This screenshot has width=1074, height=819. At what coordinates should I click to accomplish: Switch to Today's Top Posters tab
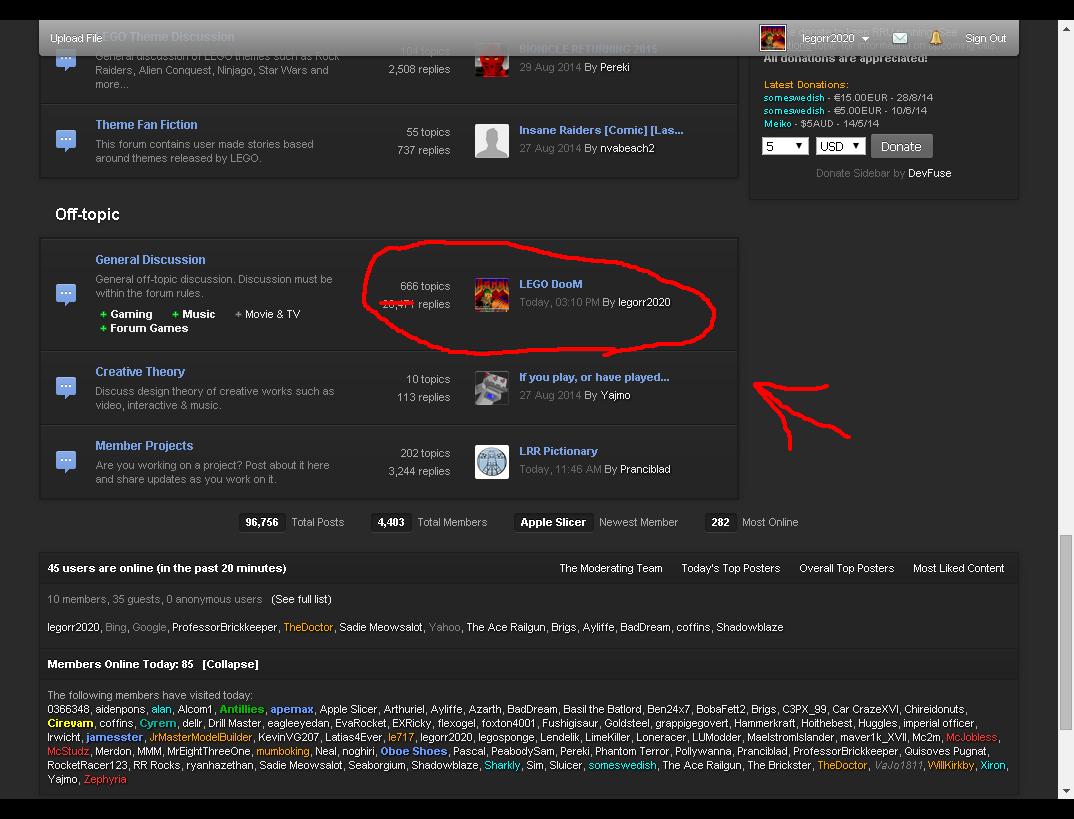tap(731, 568)
